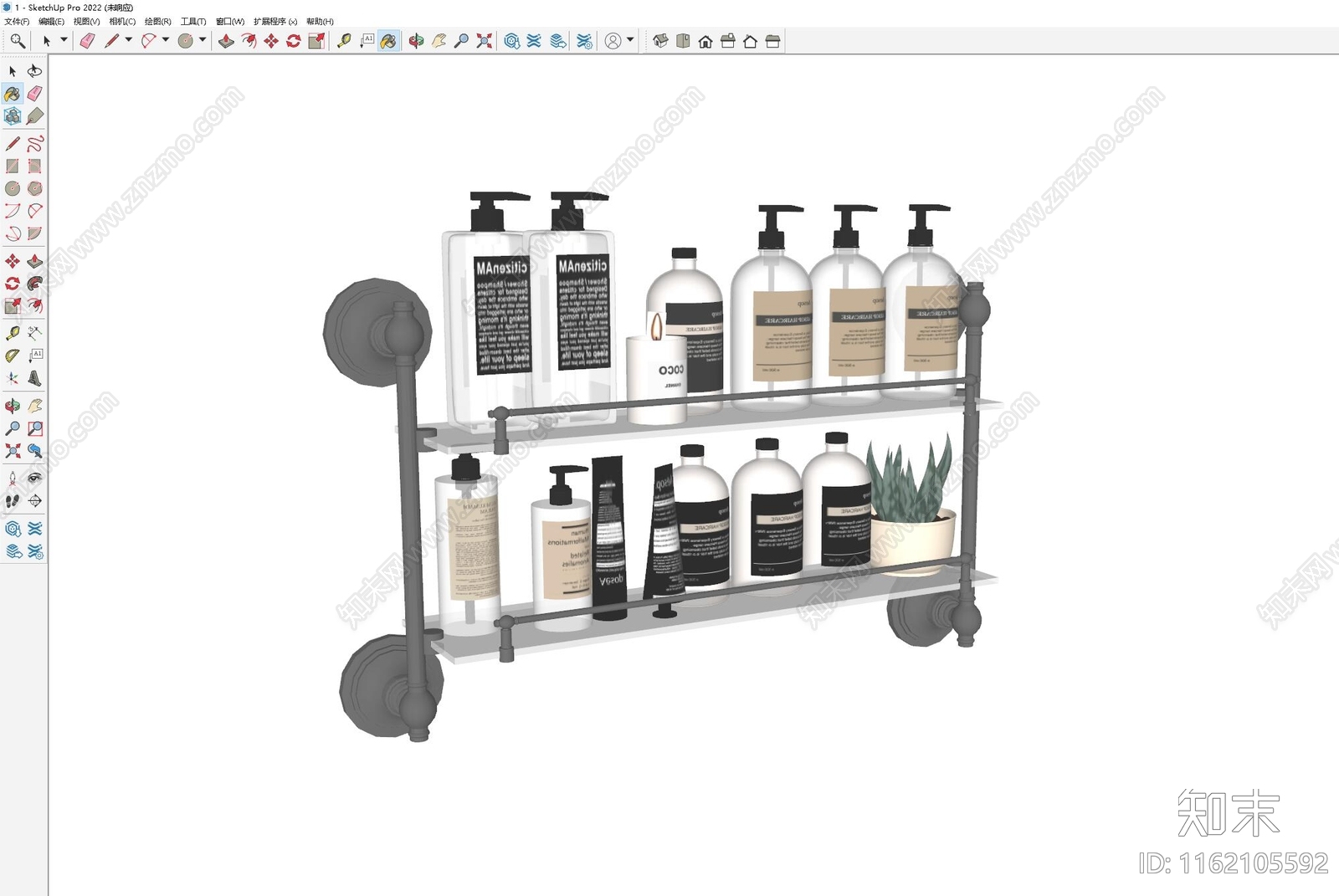Select the Dimension tool in the left toolbar
Screen dimensions: 1339x896
point(34,333)
